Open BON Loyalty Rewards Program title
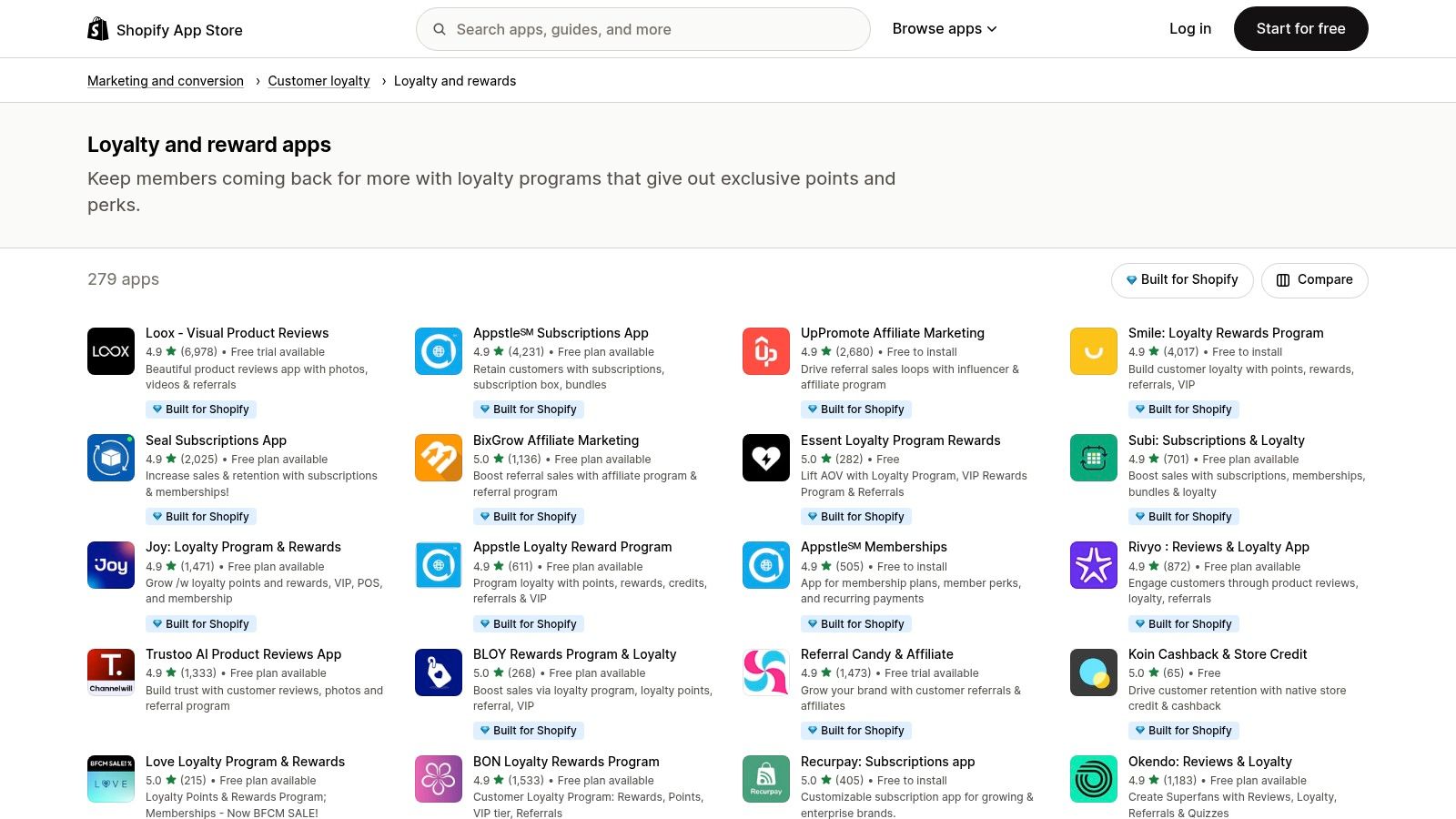 [x=566, y=762]
